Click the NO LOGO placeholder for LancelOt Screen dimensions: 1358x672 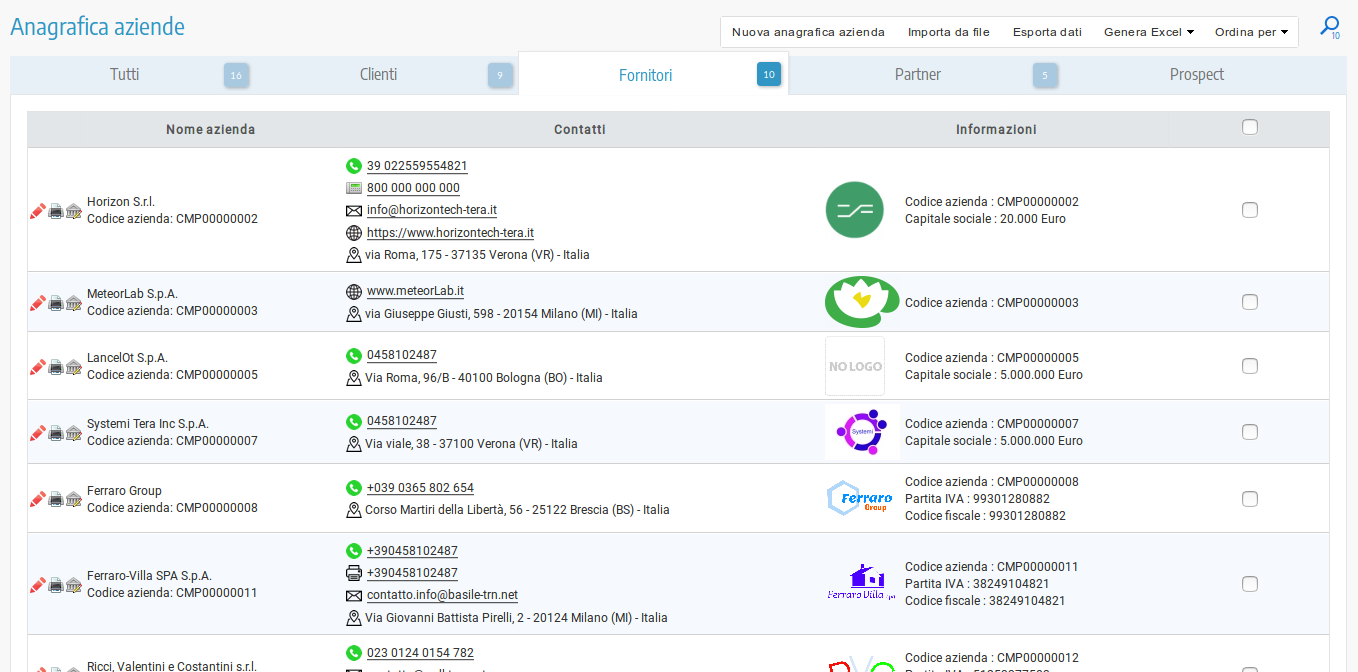pyautogui.click(x=855, y=366)
